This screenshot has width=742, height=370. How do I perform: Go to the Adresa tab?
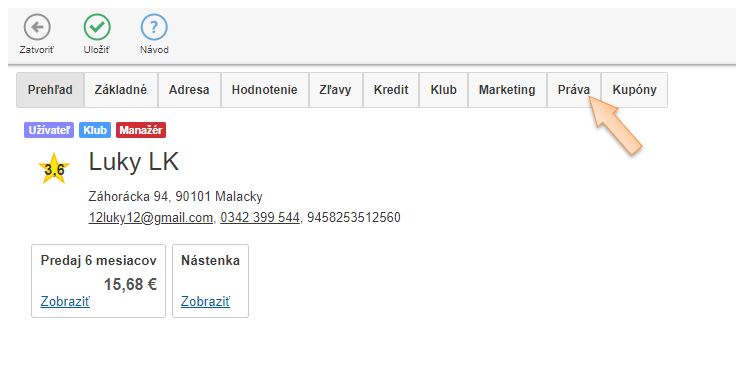tap(189, 90)
